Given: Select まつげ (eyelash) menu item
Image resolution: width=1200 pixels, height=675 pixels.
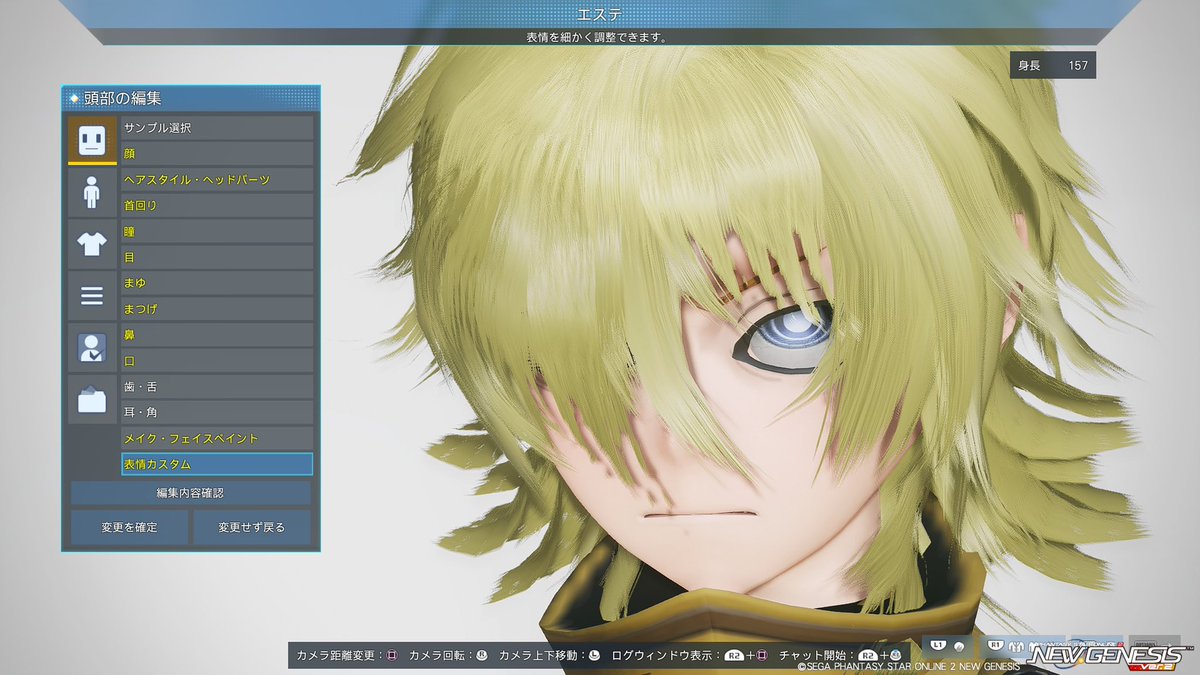Looking at the screenshot, I should pyautogui.click(x=217, y=309).
